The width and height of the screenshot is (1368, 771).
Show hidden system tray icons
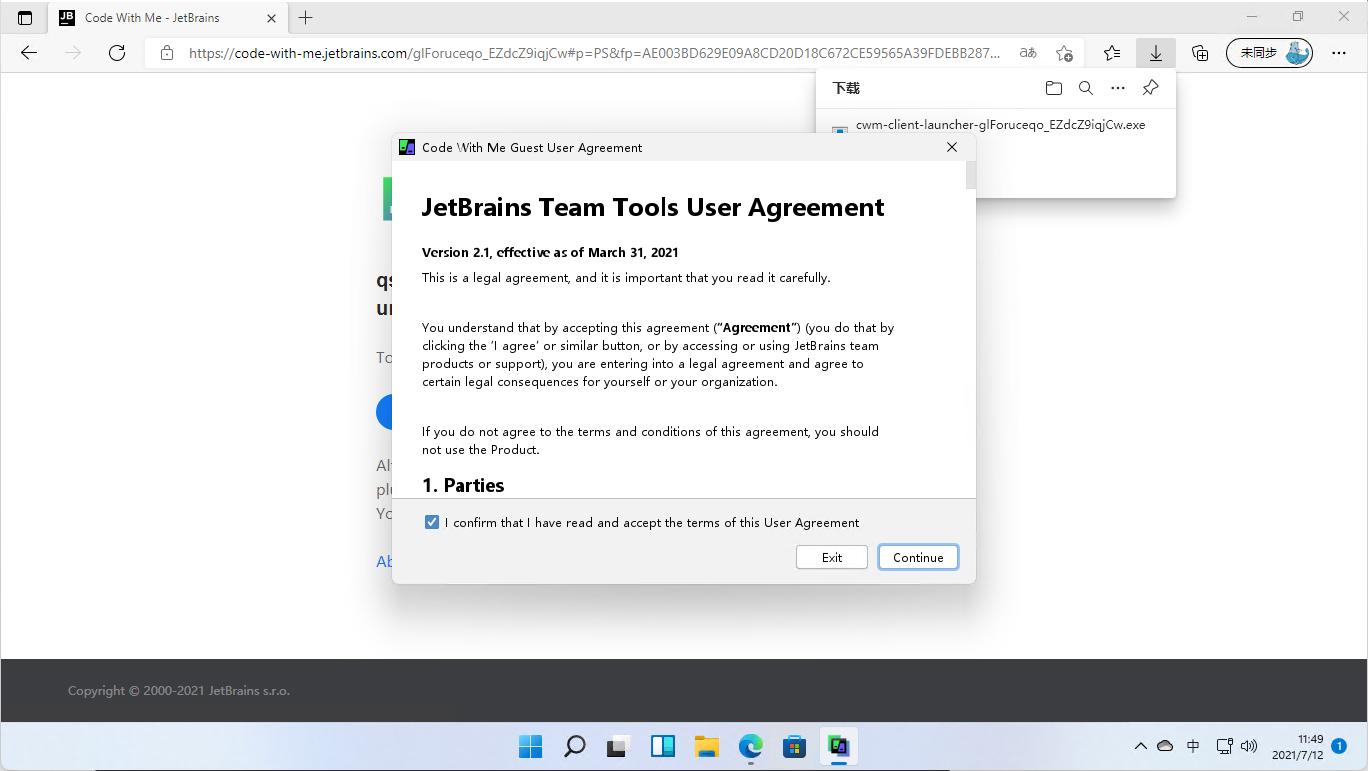click(x=1140, y=746)
